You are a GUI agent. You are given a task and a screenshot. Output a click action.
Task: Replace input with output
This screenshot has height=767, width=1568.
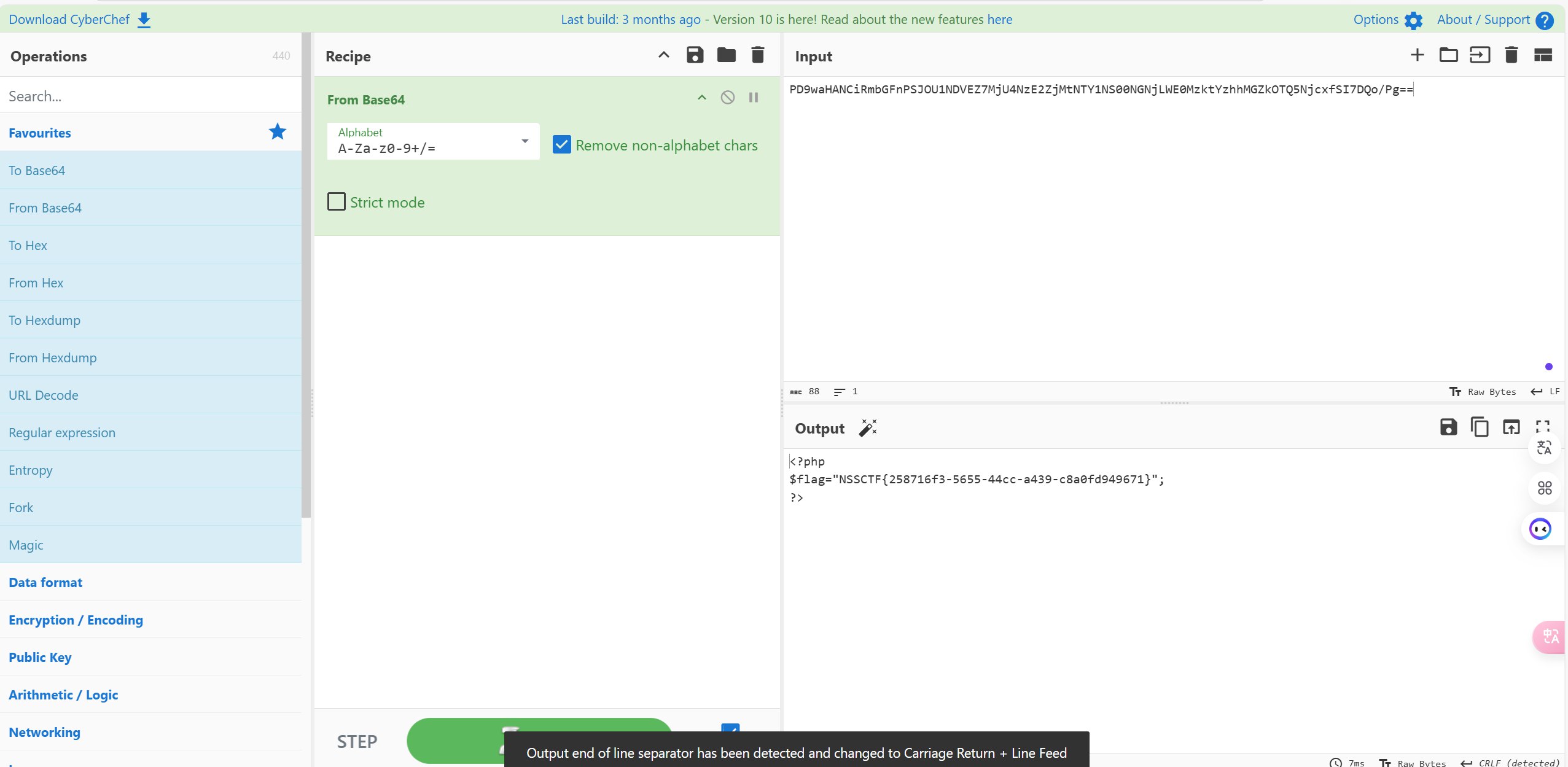pos(1511,427)
